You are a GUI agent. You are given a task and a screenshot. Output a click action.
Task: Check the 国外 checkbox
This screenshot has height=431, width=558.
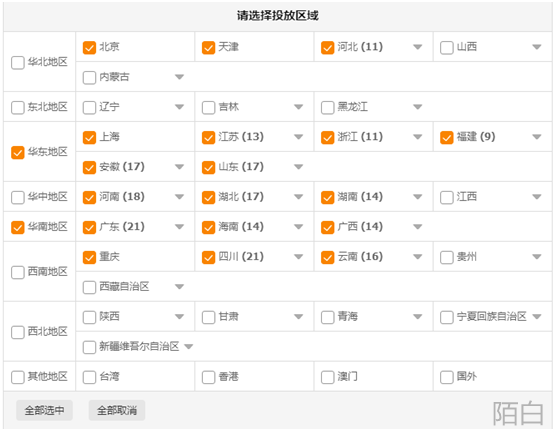click(x=447, y=377)
